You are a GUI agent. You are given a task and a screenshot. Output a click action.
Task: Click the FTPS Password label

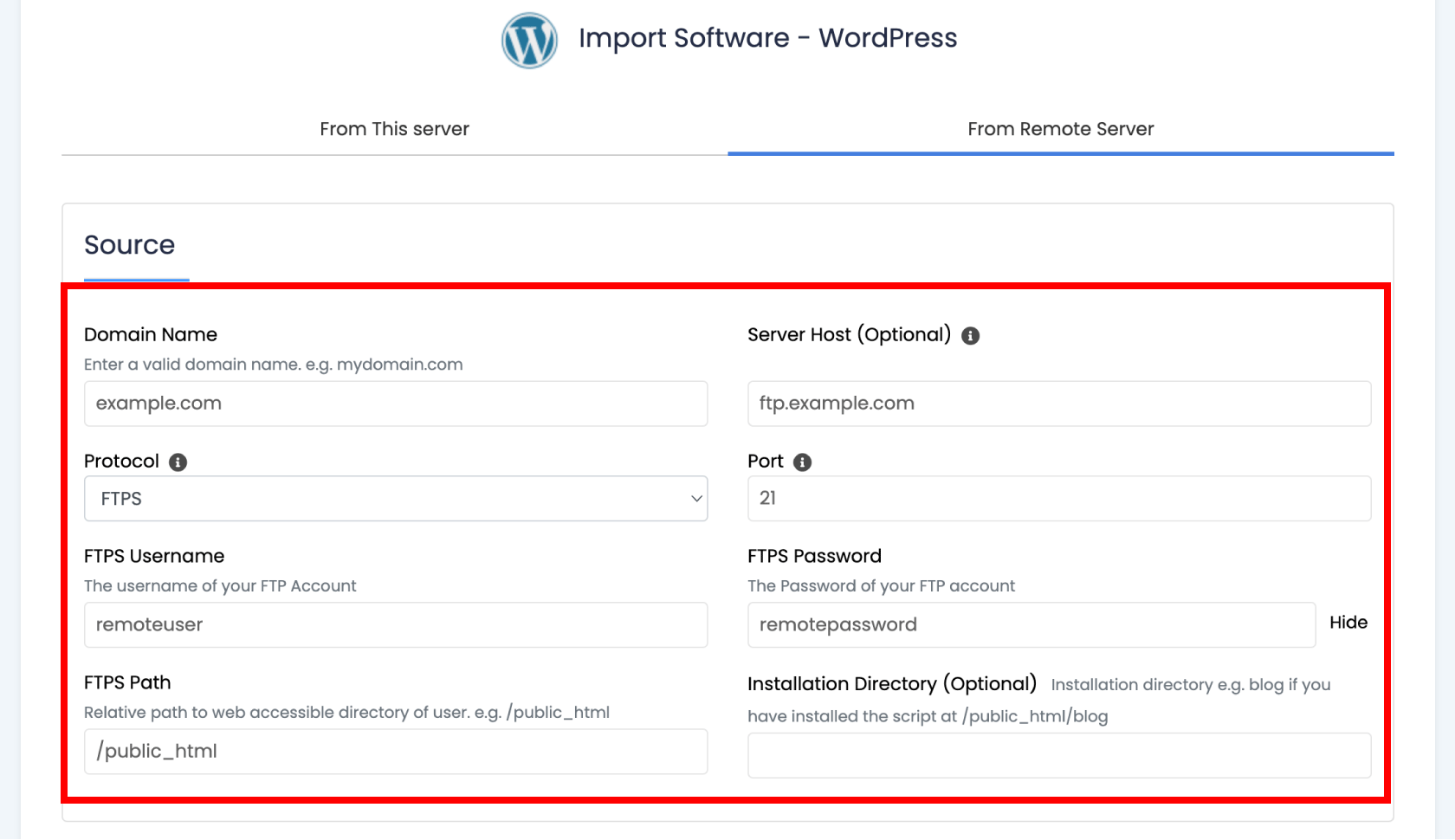pos(814,556)
